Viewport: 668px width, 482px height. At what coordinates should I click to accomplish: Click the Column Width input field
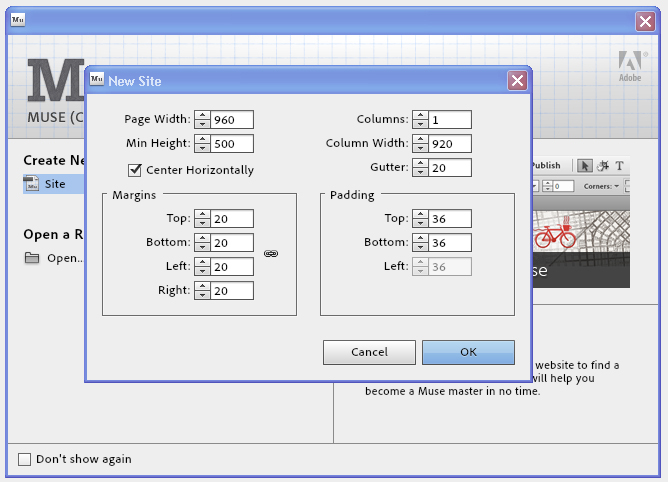click(x=450, y=143)
